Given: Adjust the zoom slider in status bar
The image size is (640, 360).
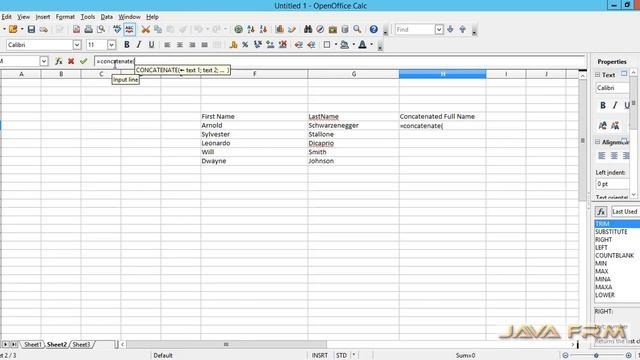Looking at the screenshot, I should coord(596,356).
